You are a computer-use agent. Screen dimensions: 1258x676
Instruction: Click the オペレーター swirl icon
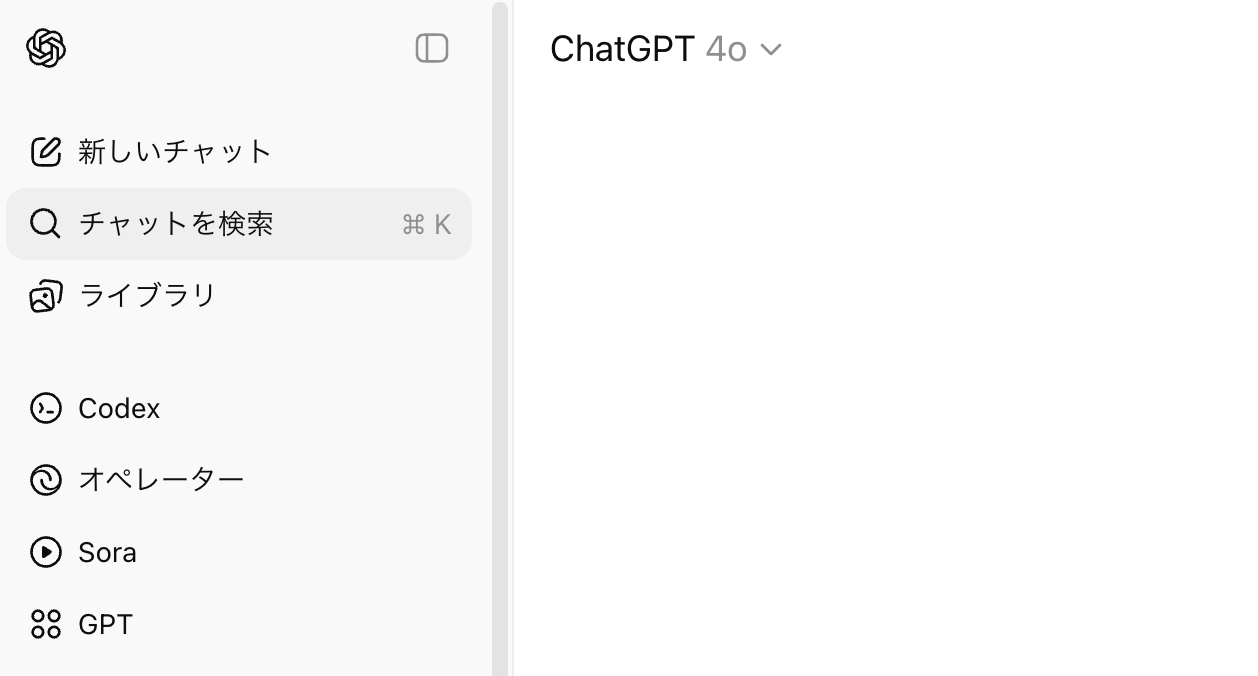(46, 480)
